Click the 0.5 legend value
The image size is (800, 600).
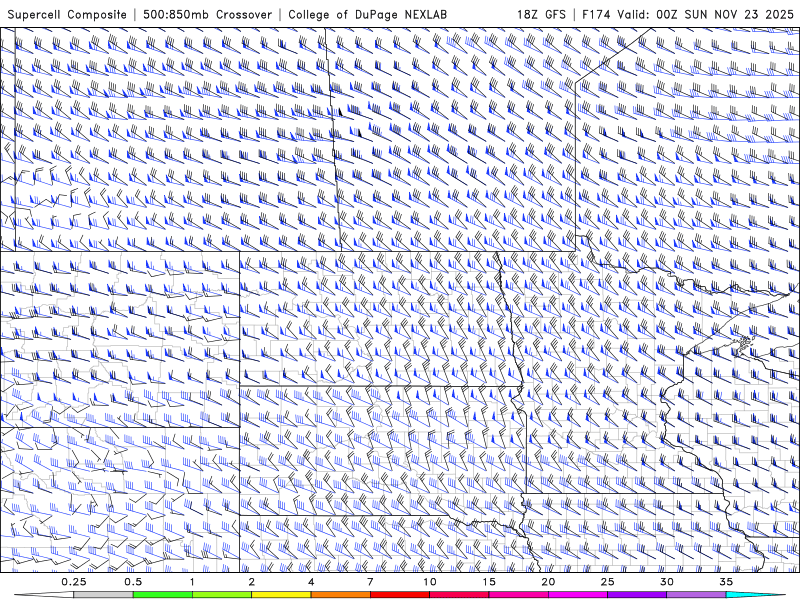click(133, 582)
